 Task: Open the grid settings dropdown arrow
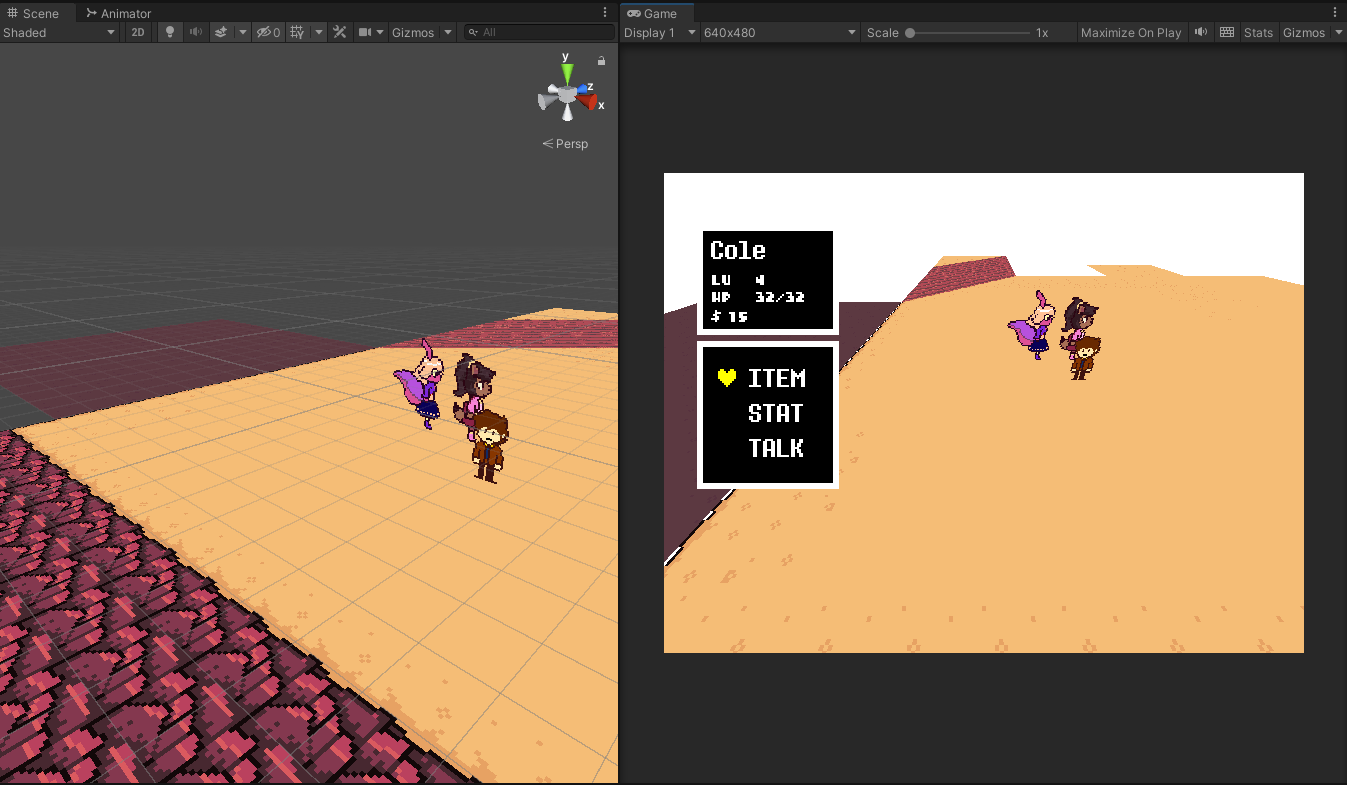pyautogui.click(x=319, y=32)
